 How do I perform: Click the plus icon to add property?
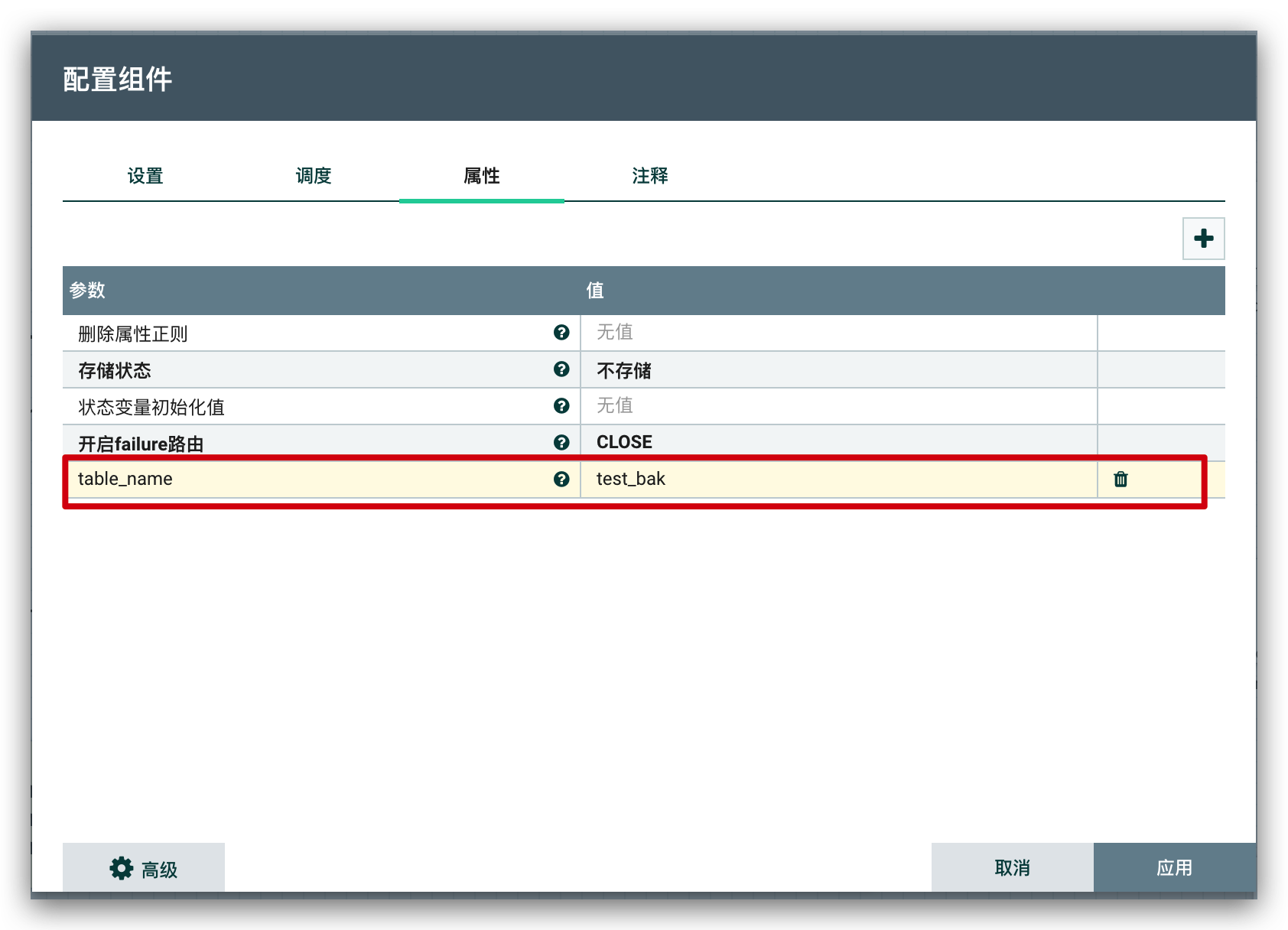click(1203, 239)
